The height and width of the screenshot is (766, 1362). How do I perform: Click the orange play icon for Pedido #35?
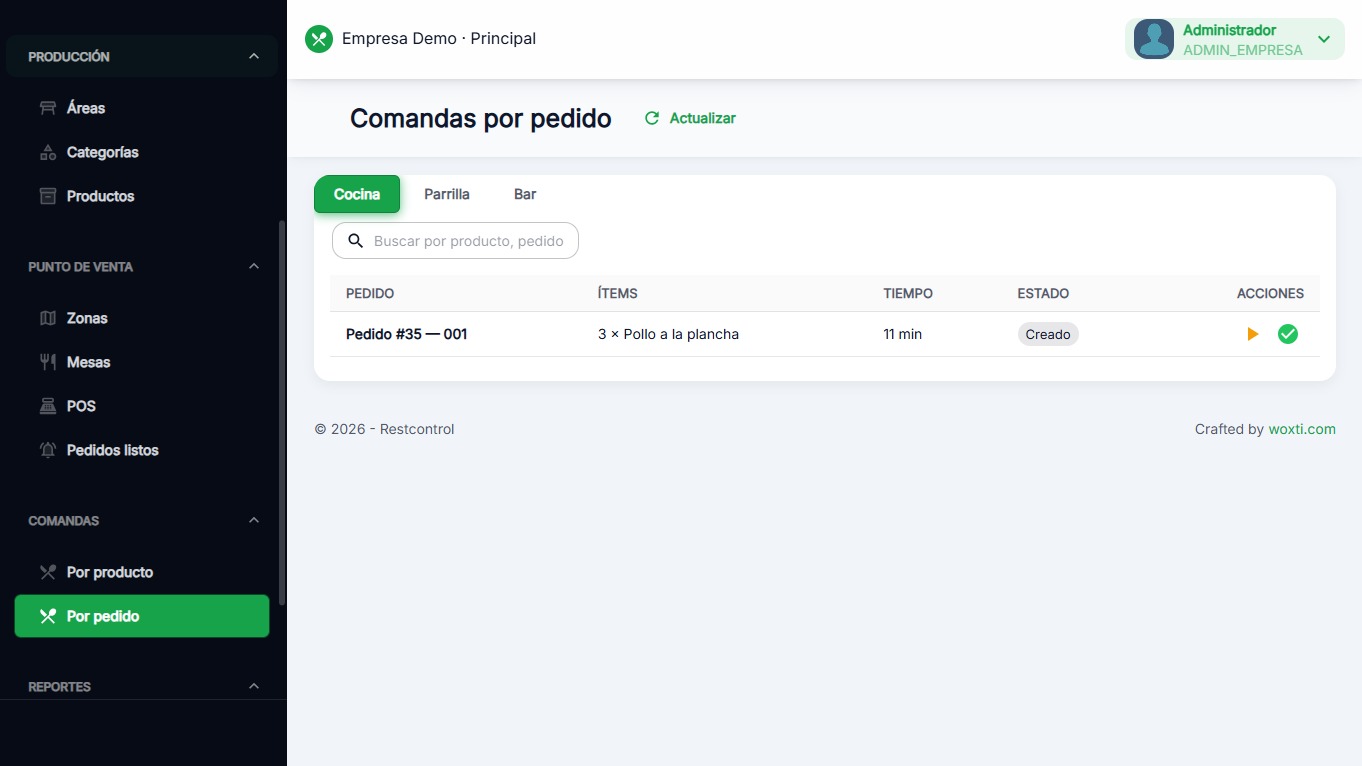click(x=1253, y=334)
